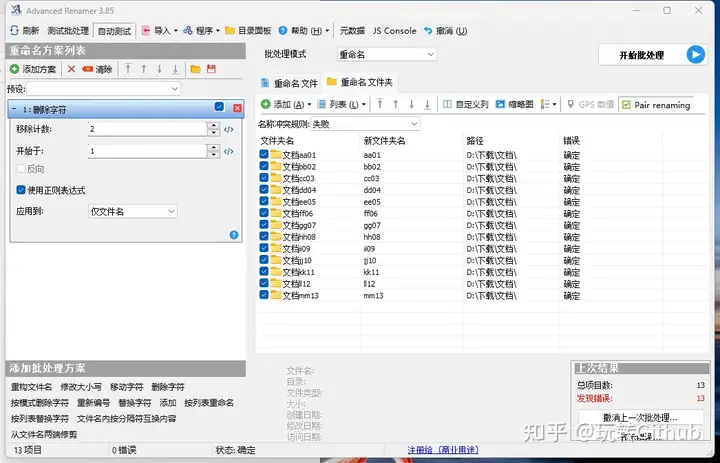Increase the 移除计数 value with up arrow
The image size is (720, 463).
213,125
